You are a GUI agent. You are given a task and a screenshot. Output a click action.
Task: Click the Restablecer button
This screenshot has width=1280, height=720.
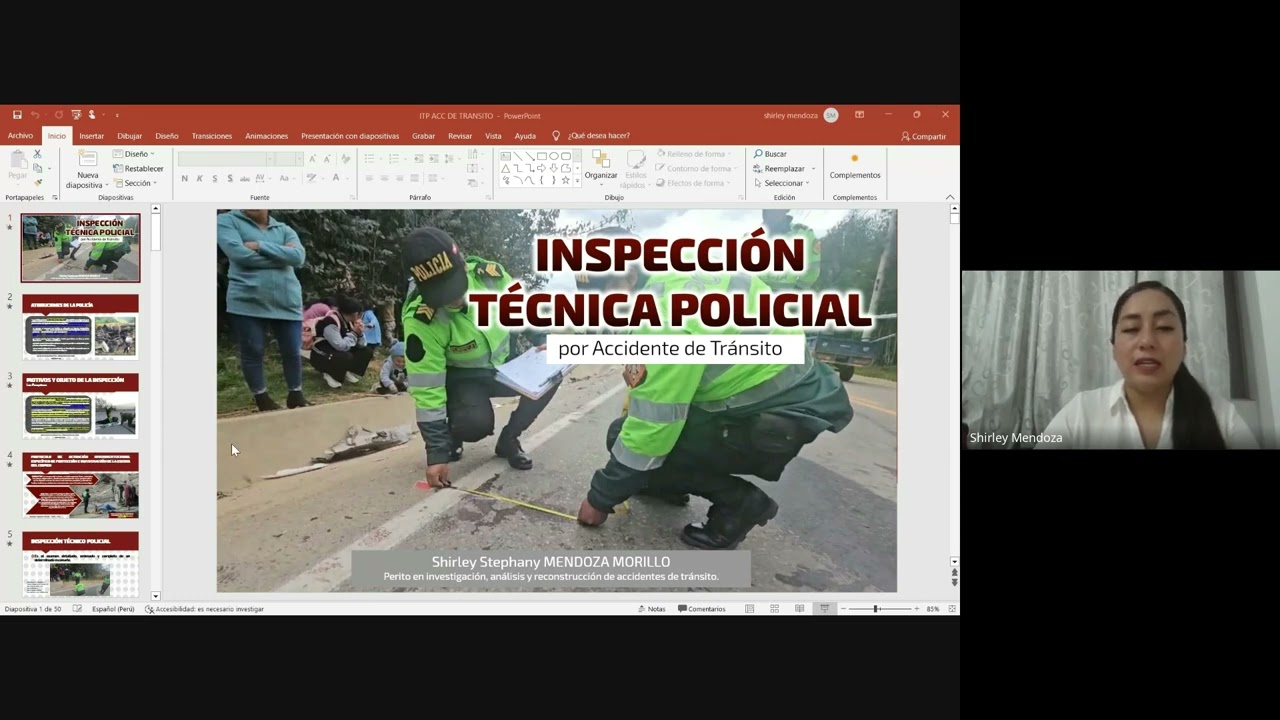coord(139,169)
